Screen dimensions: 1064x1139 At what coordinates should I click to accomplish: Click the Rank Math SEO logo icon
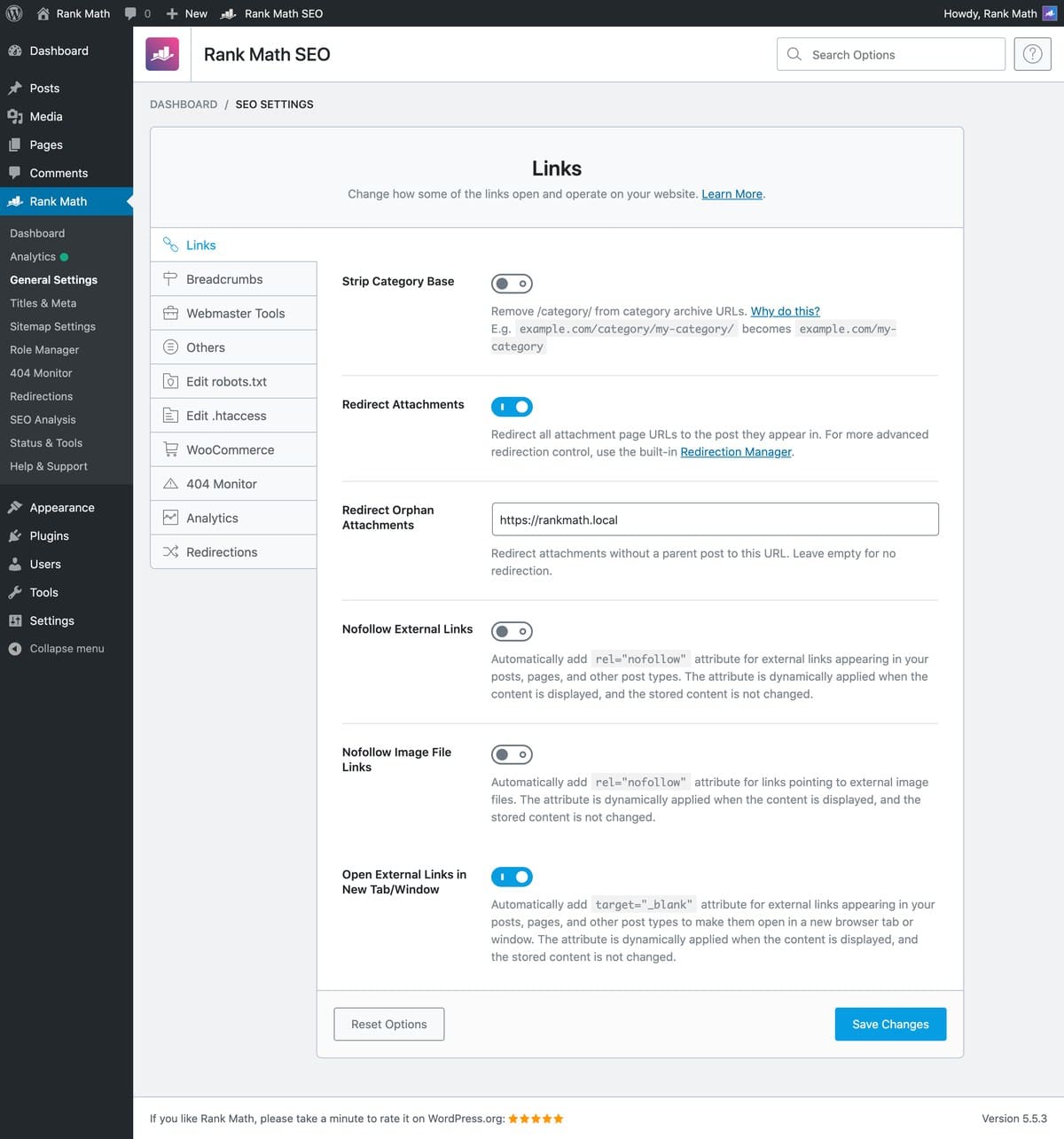162,54
